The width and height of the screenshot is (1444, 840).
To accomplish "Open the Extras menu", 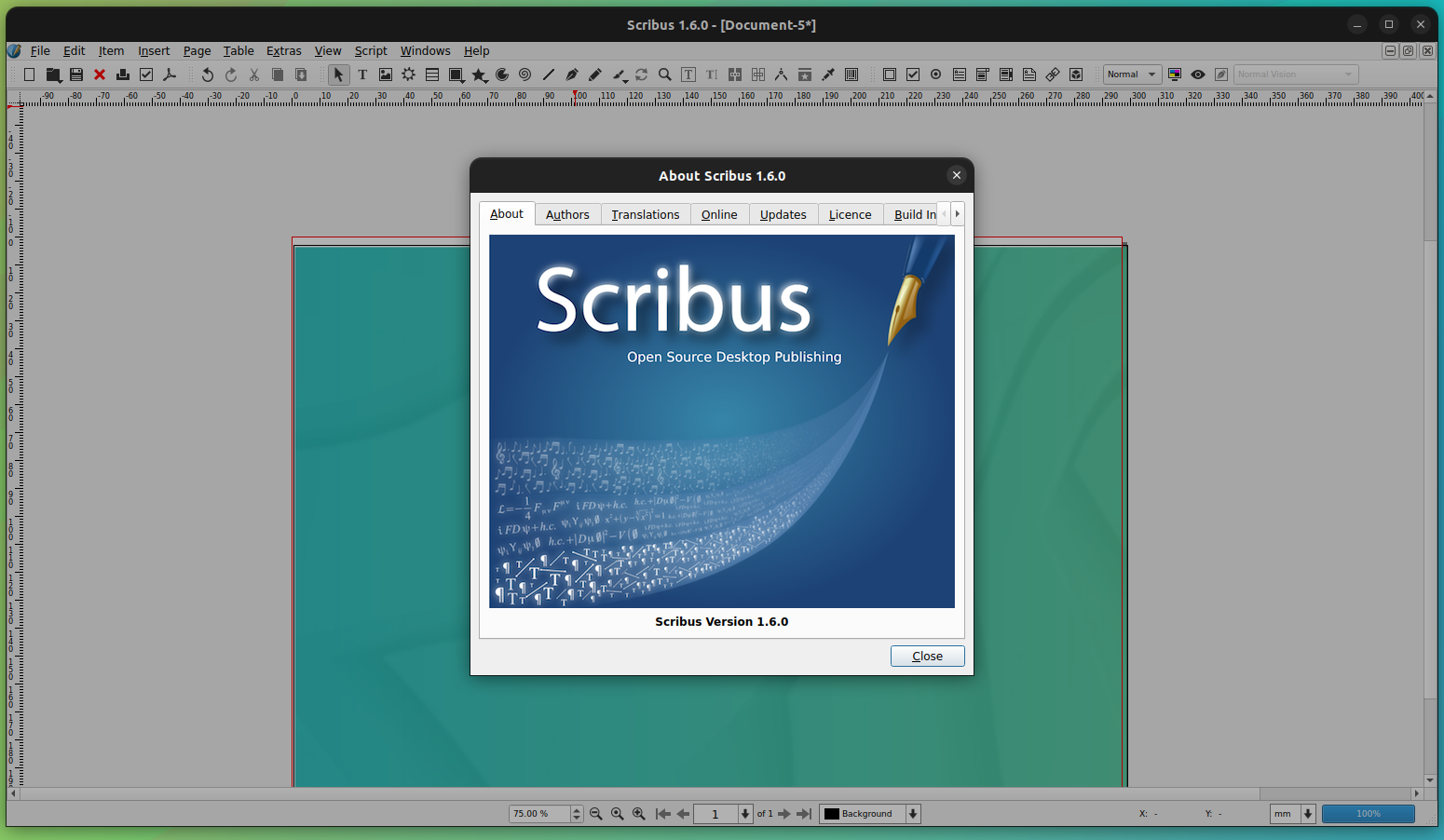I will (283, 50).
